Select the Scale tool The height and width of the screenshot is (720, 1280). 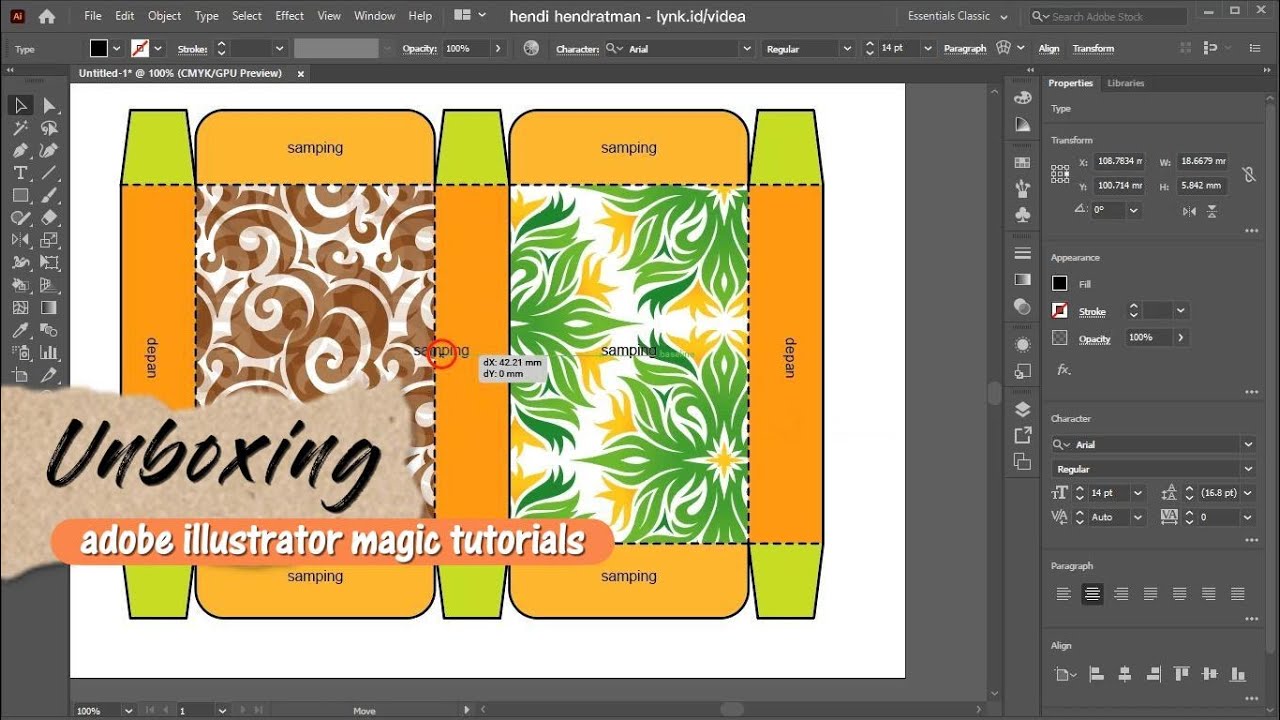(x=49, y=240)
